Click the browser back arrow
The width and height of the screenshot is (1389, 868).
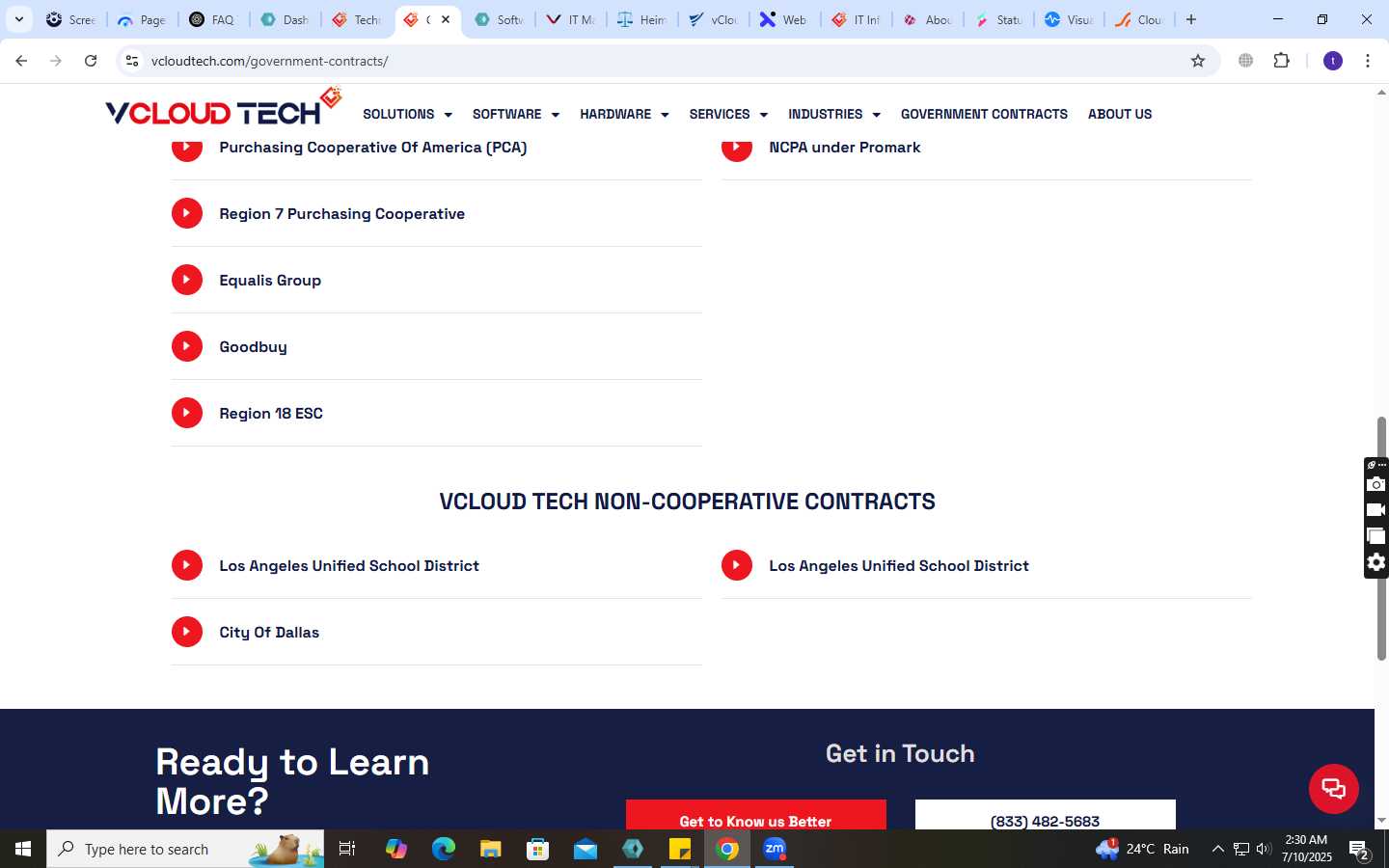click(x=21, y=61)
